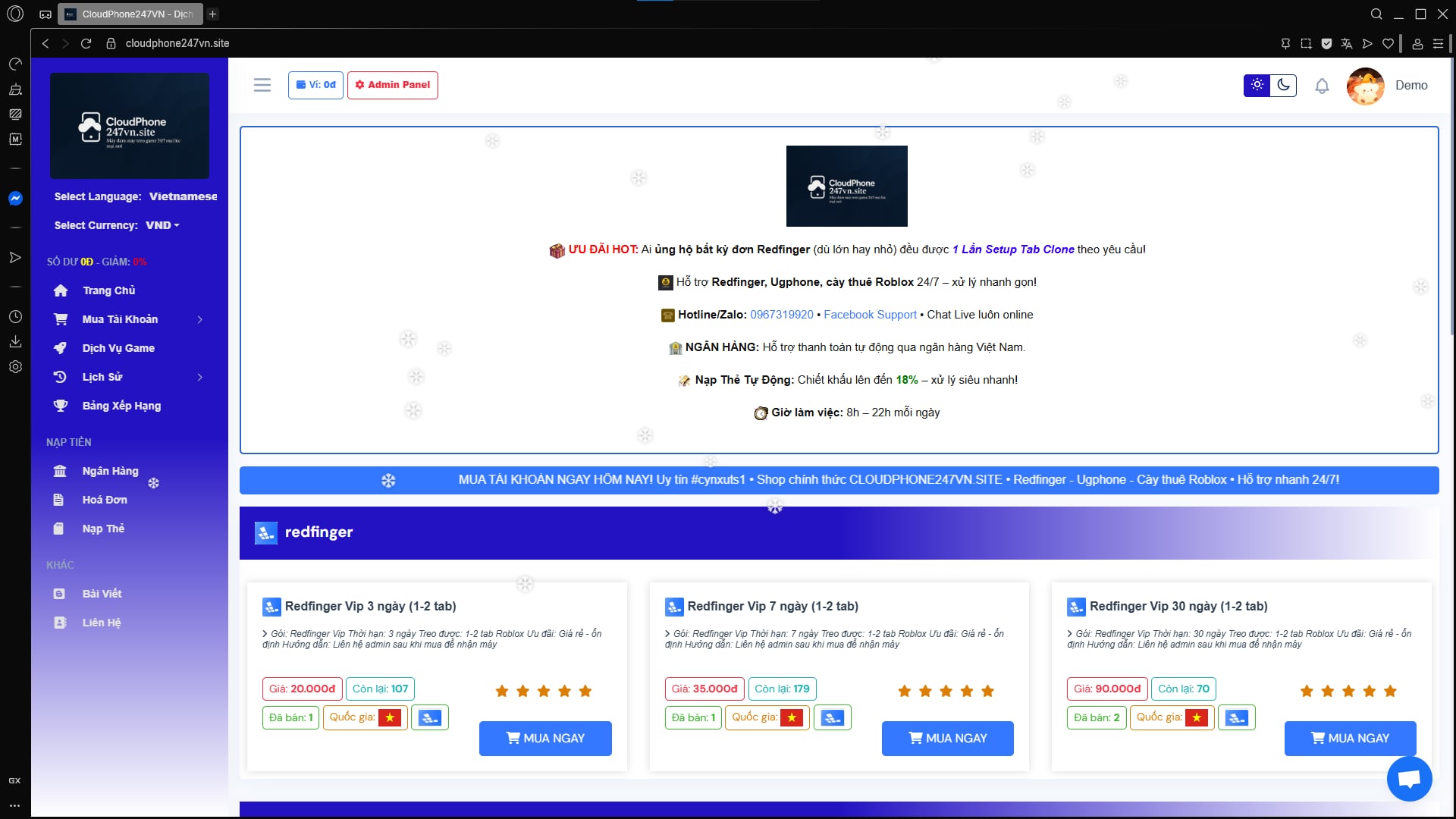Buy Redfinger Vip 3 ngày MUA NGAY
The height and width of the screenshot is (819, 1456).
pos(545,739)
